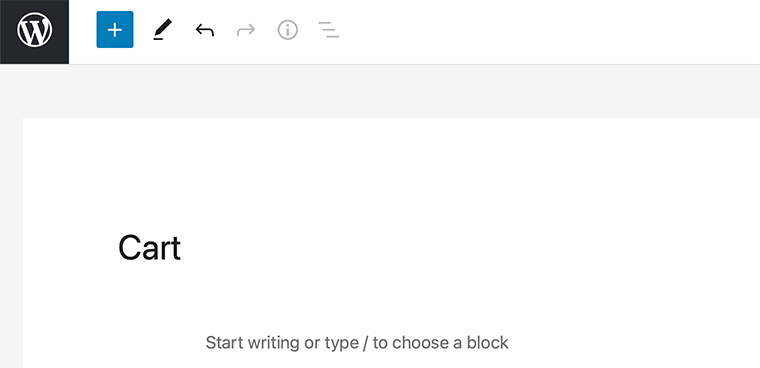The height and width of the screenshot is (368, 760).
Task: Click the gray area left of the page canvas
Action: point(11,242)
